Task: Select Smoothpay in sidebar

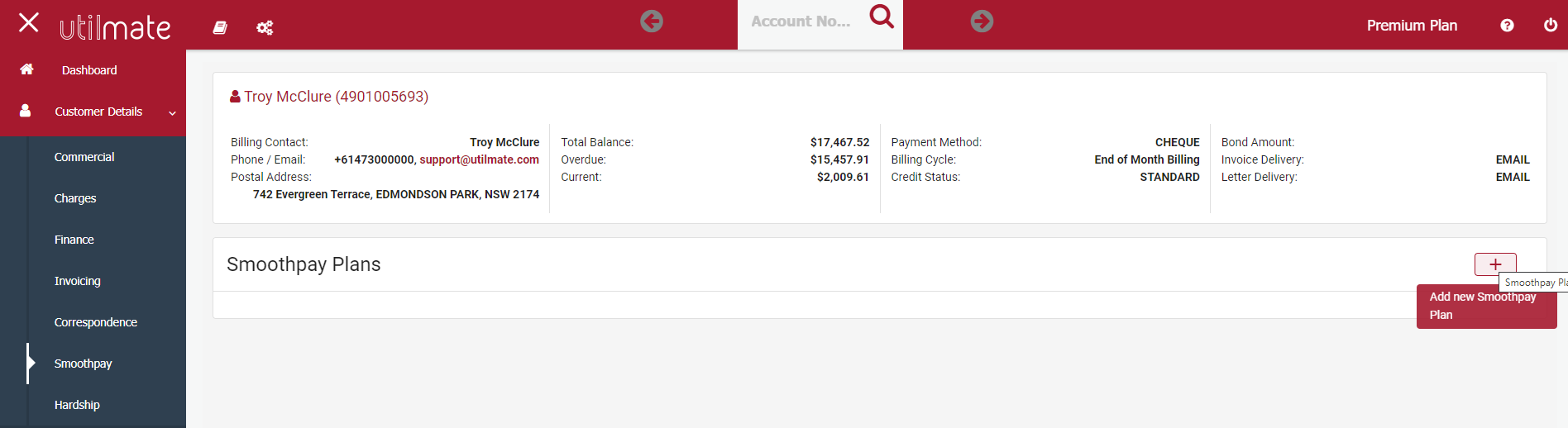Action: click(x=83, y=364)
